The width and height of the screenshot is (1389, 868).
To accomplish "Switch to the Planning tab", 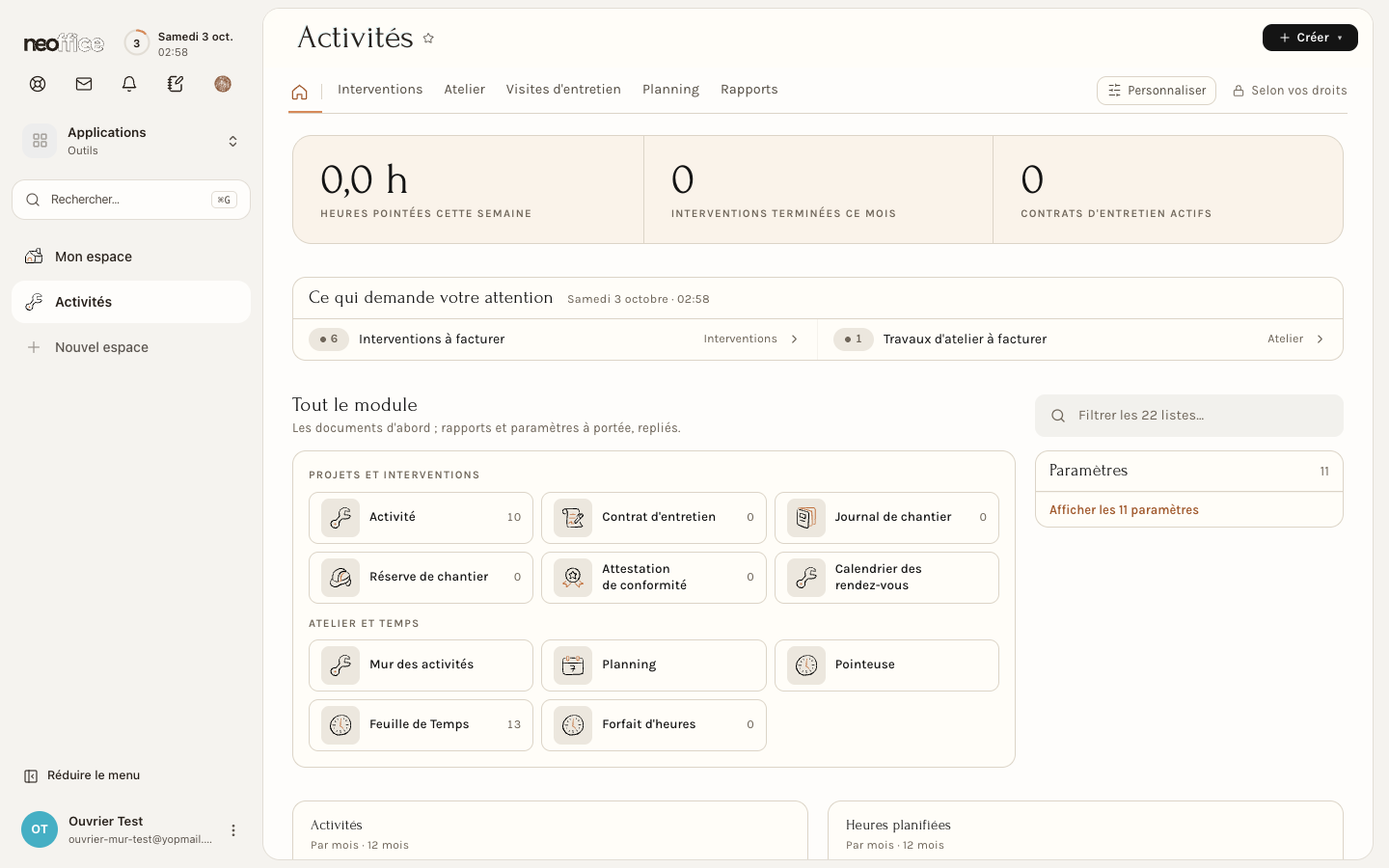I will [670, 90].
